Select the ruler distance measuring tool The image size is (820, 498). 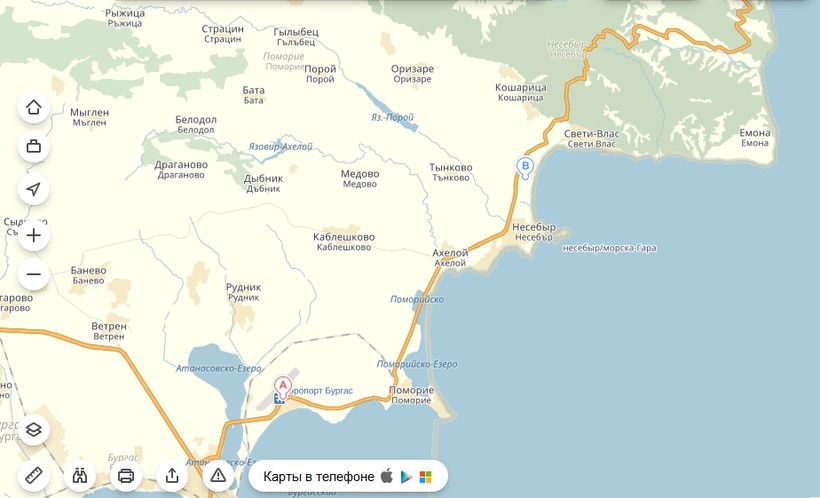33,476
